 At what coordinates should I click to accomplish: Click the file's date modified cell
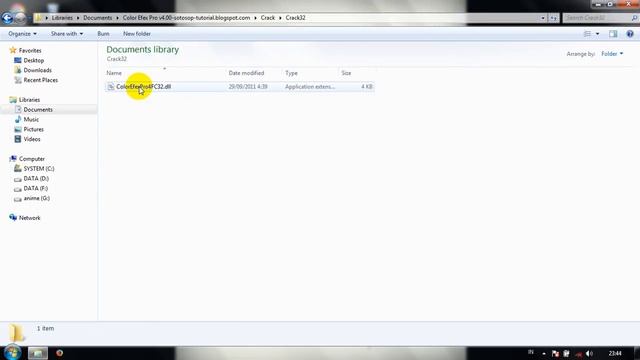[x=248, y=87]
